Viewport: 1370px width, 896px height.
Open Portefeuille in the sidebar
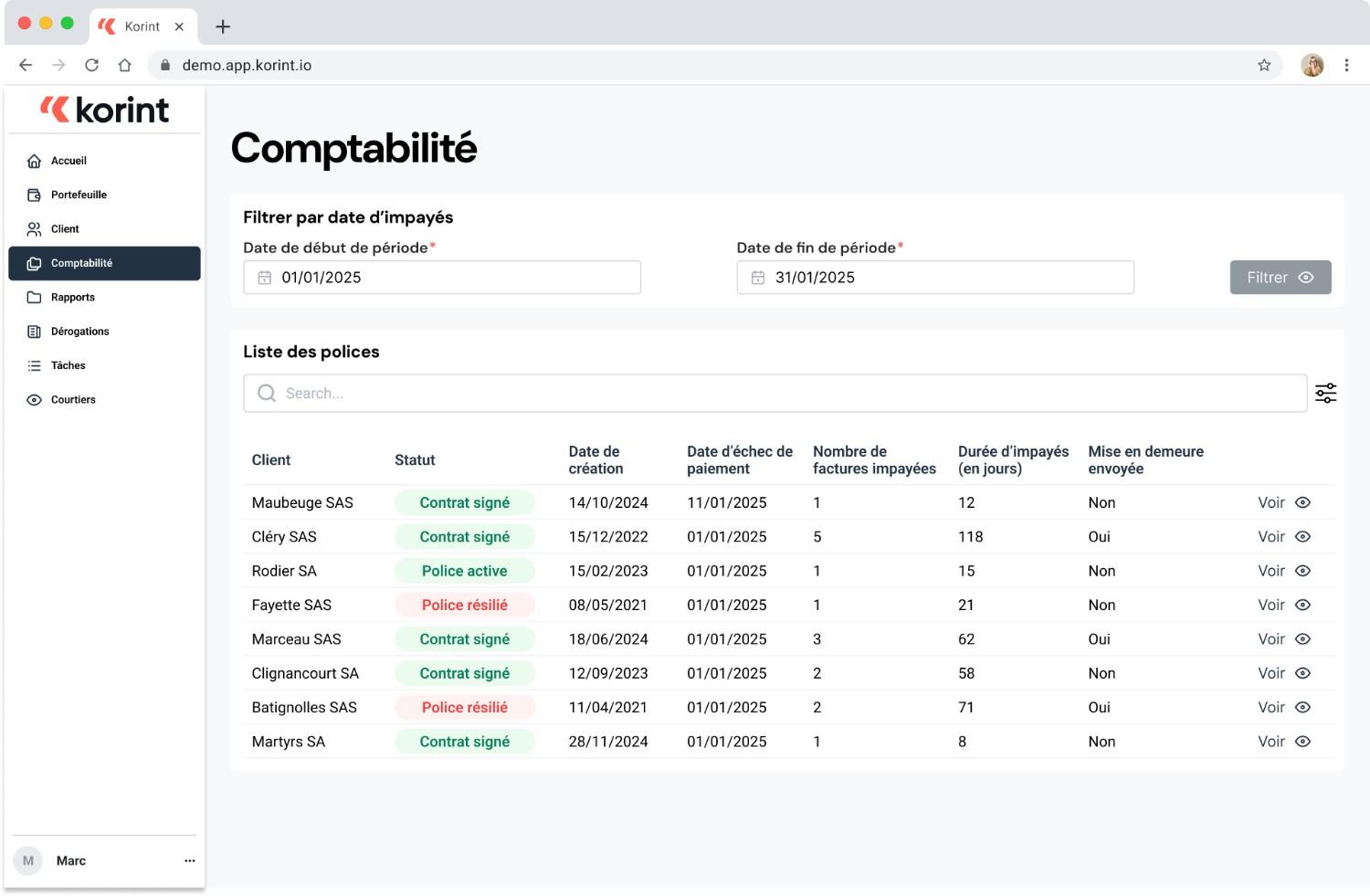coord(104,195)
